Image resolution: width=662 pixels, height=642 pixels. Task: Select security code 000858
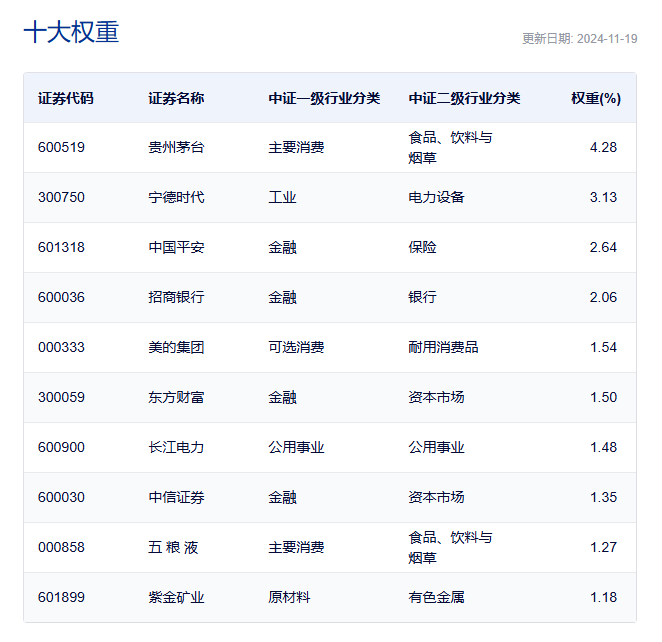pyautogui.click(x=61, y=547)
